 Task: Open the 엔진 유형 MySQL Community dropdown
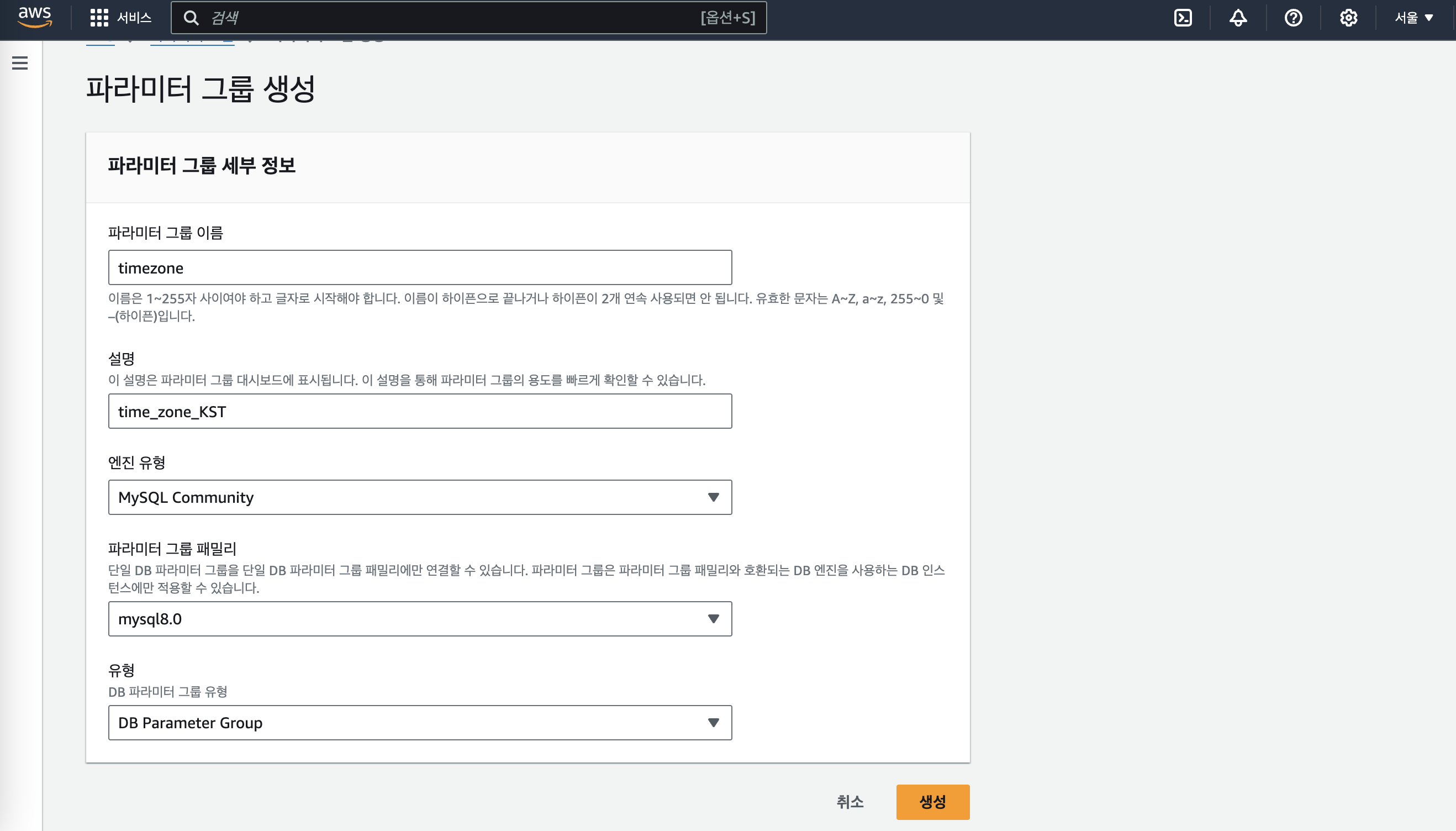pyautogui.click(x=420, y=497)
